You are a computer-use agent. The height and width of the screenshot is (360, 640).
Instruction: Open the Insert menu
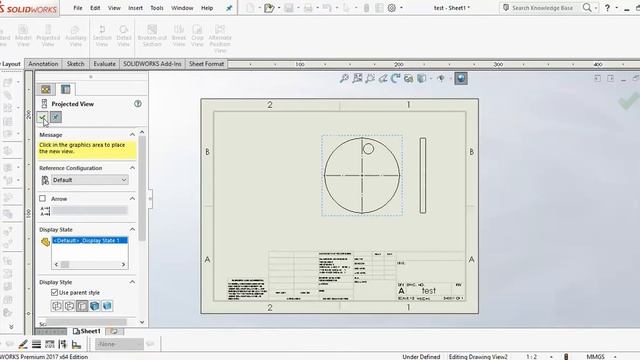click(136, 8)
